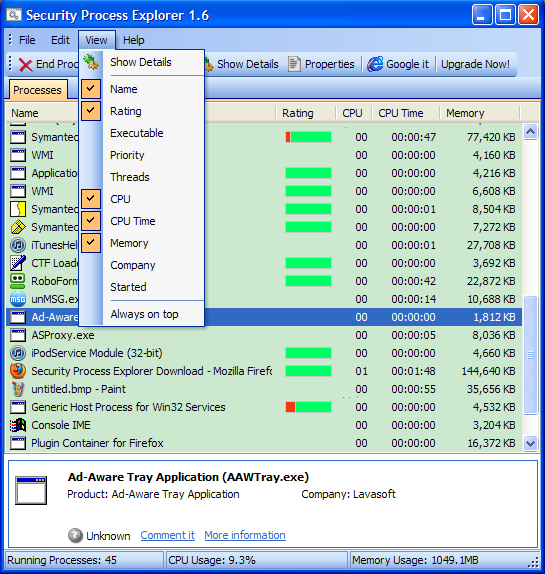The height and width of the screenshot is (574, 545).
Task: Open the More information link
Action: coord(245,535)
